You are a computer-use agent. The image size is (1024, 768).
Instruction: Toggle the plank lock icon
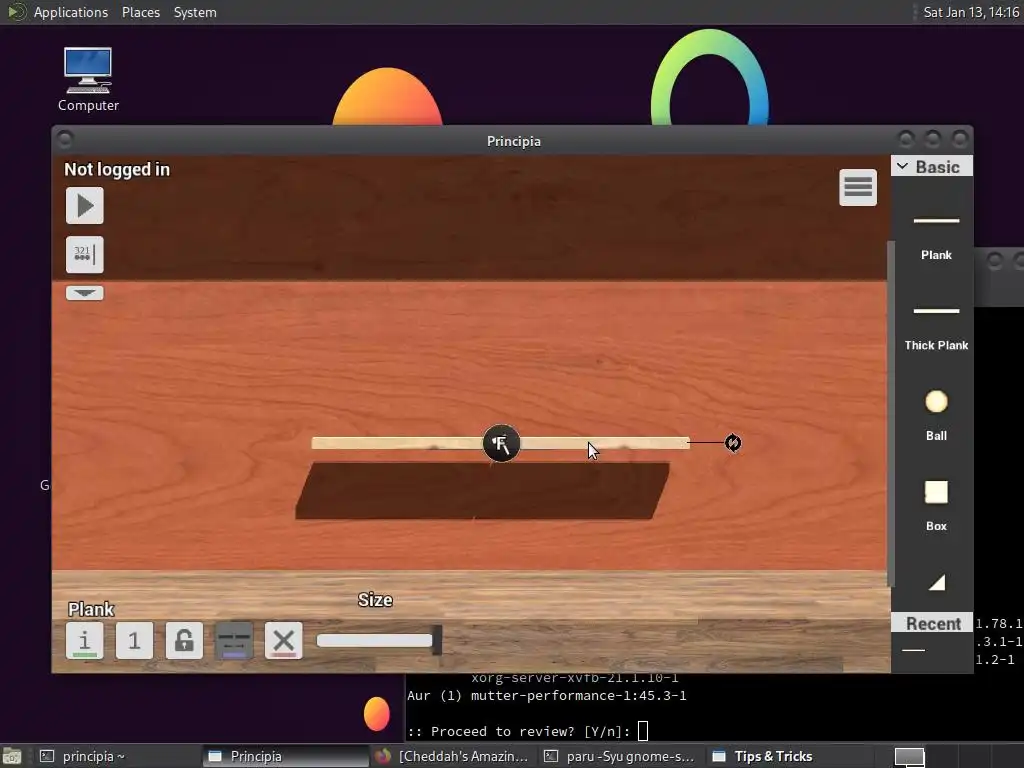[x=184, y=640]
